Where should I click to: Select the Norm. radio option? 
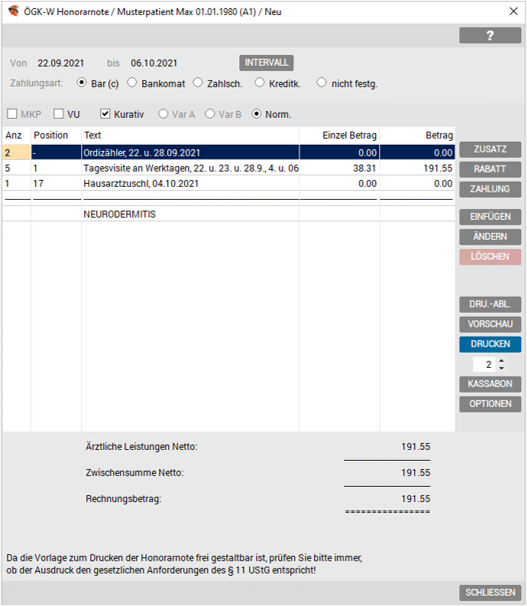tap(256, 114)
